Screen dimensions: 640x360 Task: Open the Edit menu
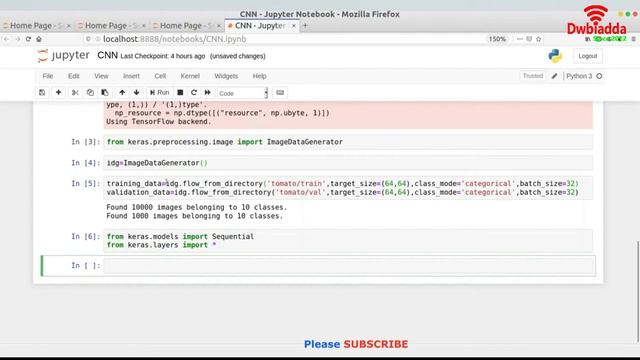coord(74,76)
